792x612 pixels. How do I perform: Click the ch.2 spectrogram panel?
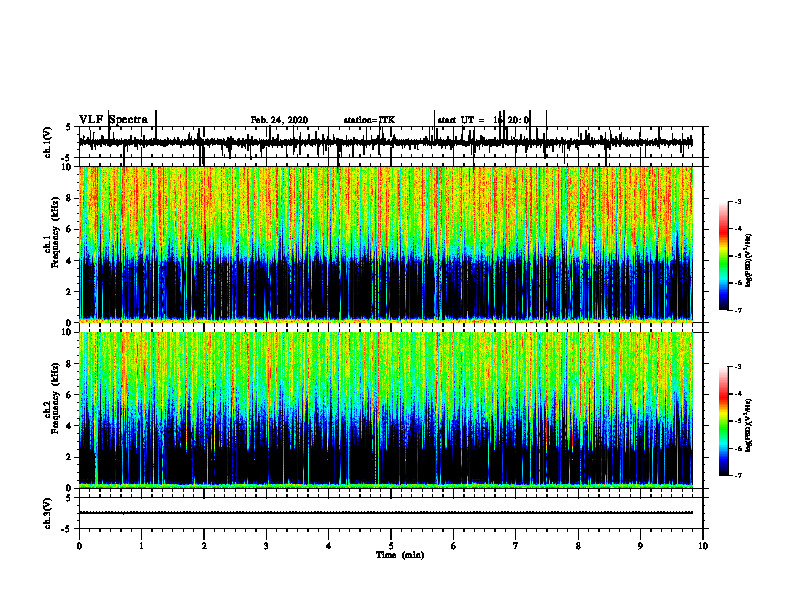[386, 410]
